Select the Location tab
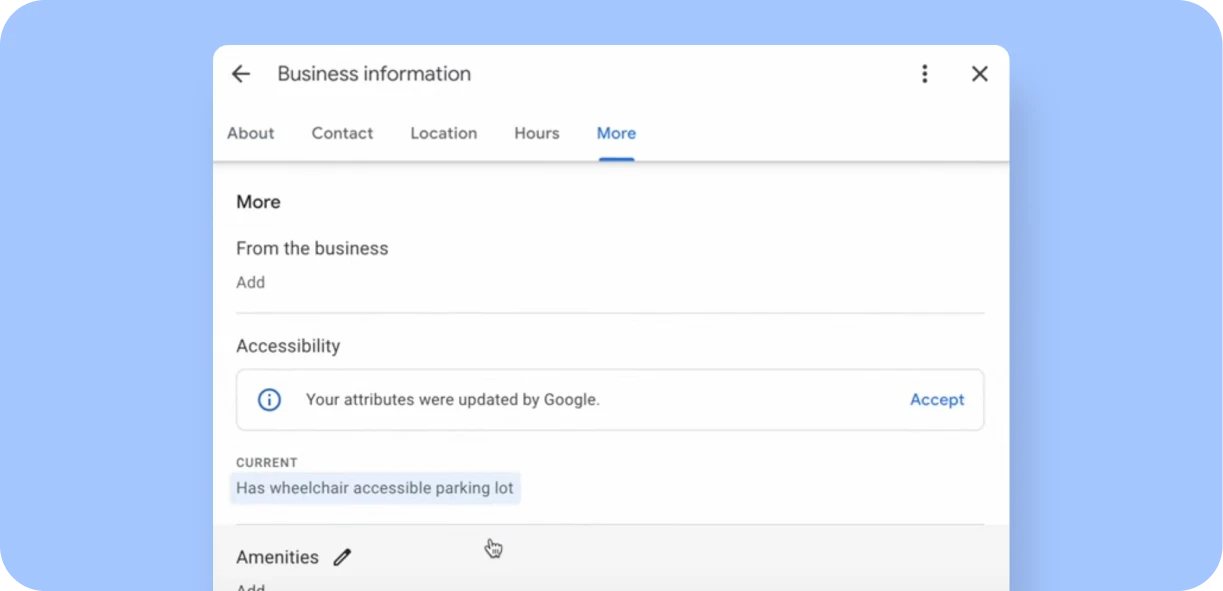The width and height of the screenshot is (1223, 591). pyautogui.click(x=443, y=133)
